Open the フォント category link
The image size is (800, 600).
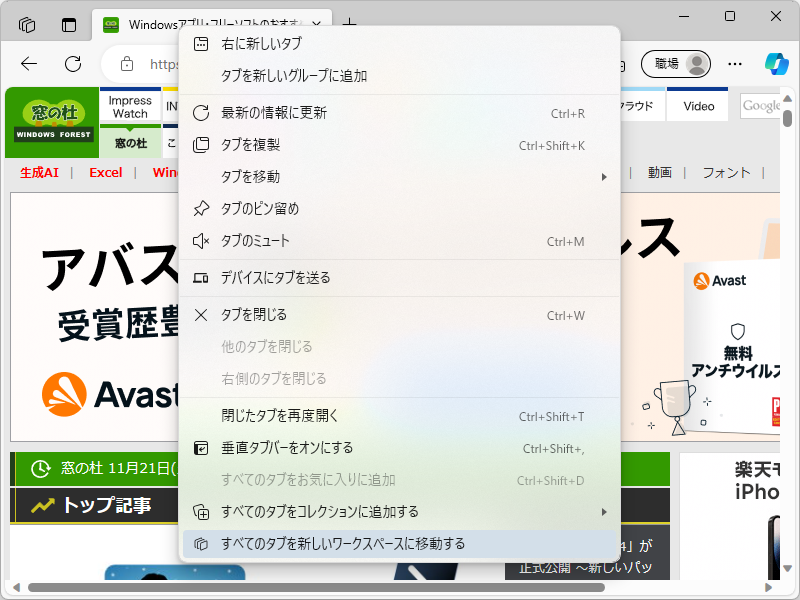(x=726, y=172)
